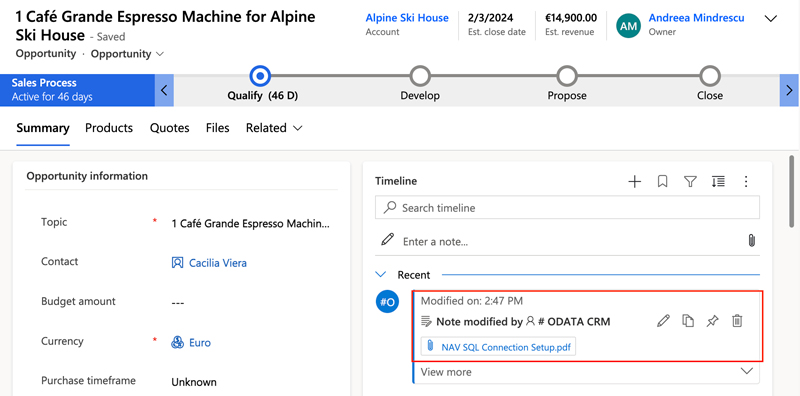Open the Cacilia Viera contact link
The width and height of the screenshot is (800, 396).
pos(218,263)
